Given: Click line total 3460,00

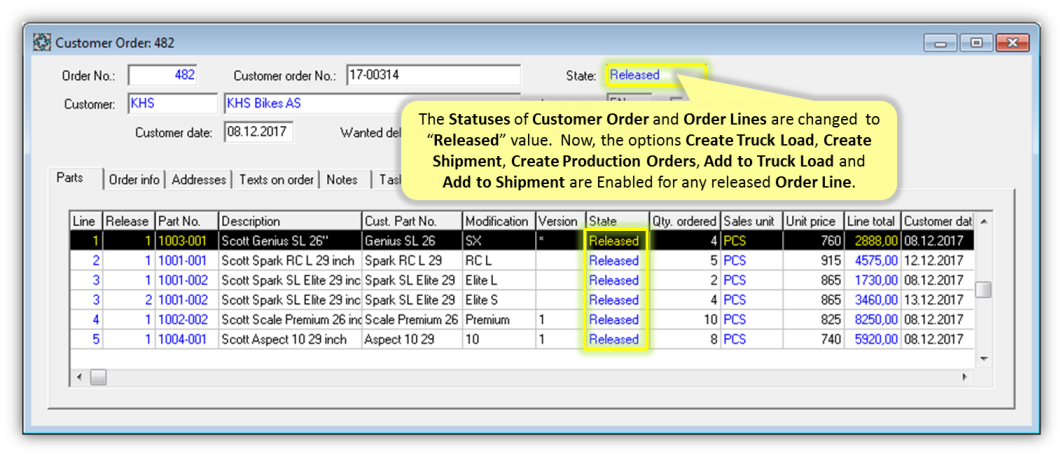Looking at the screenshot, I should click(x=872, y=300).
